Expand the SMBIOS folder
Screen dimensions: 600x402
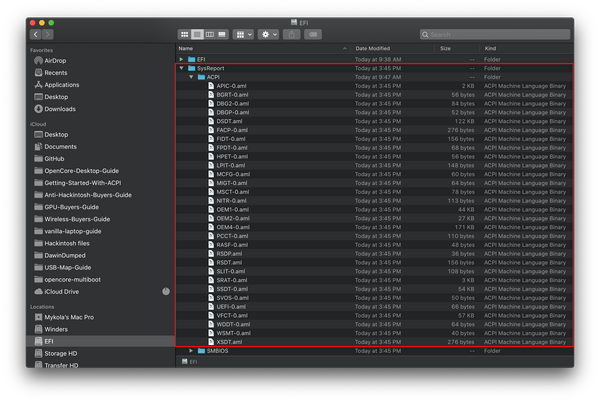(191, 351)
